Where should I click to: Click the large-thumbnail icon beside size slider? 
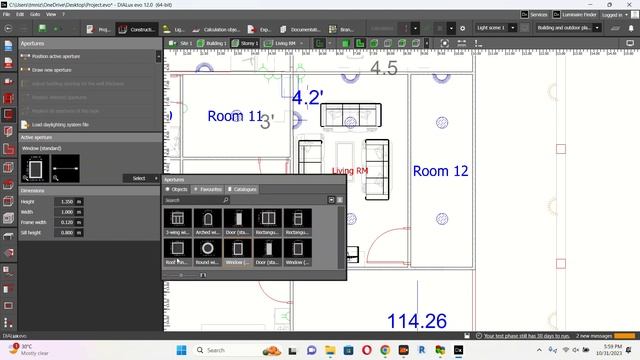[x=203, y=275]
